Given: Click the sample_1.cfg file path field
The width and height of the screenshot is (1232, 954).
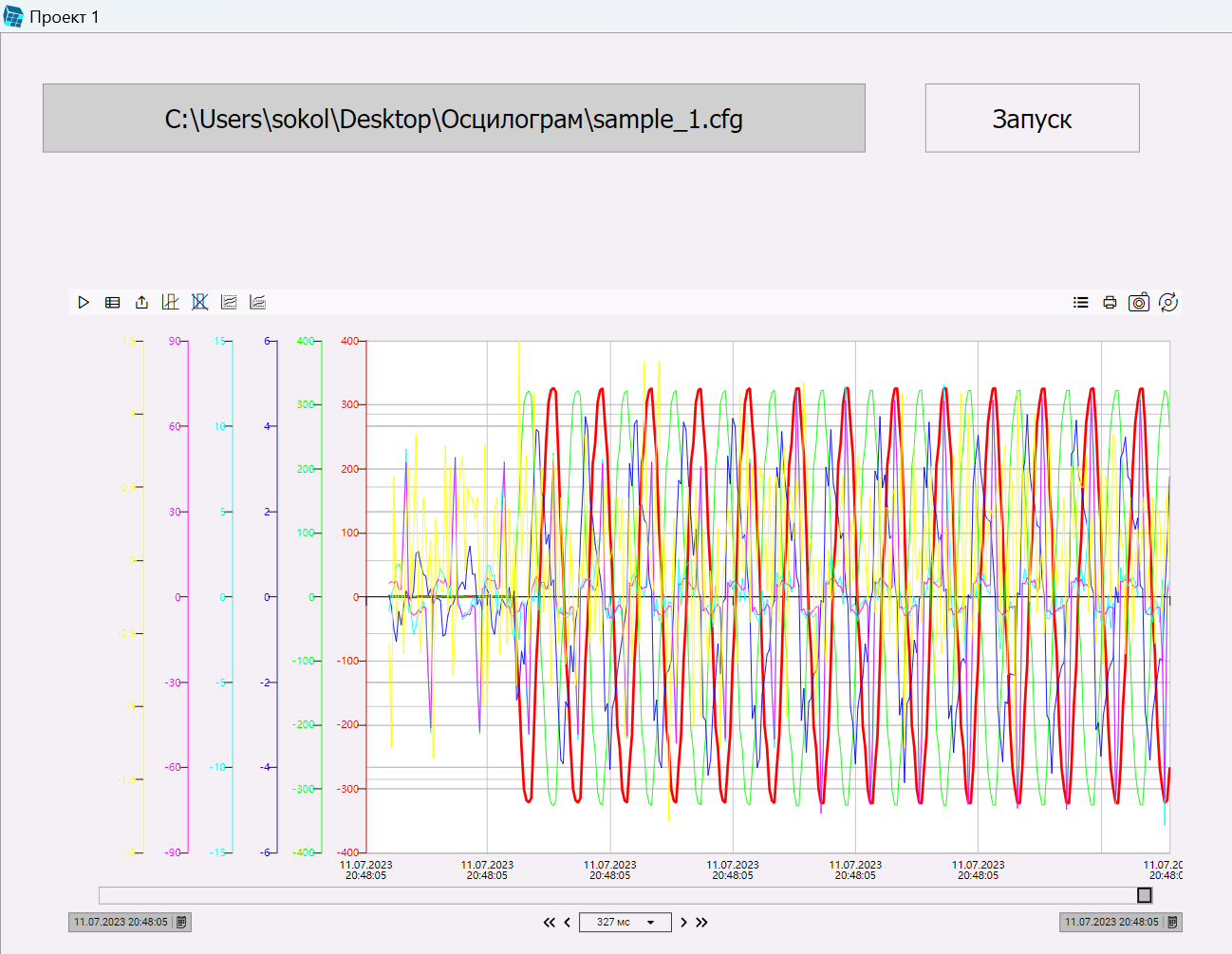Looking at the screenshot, I should pos(454,119).
